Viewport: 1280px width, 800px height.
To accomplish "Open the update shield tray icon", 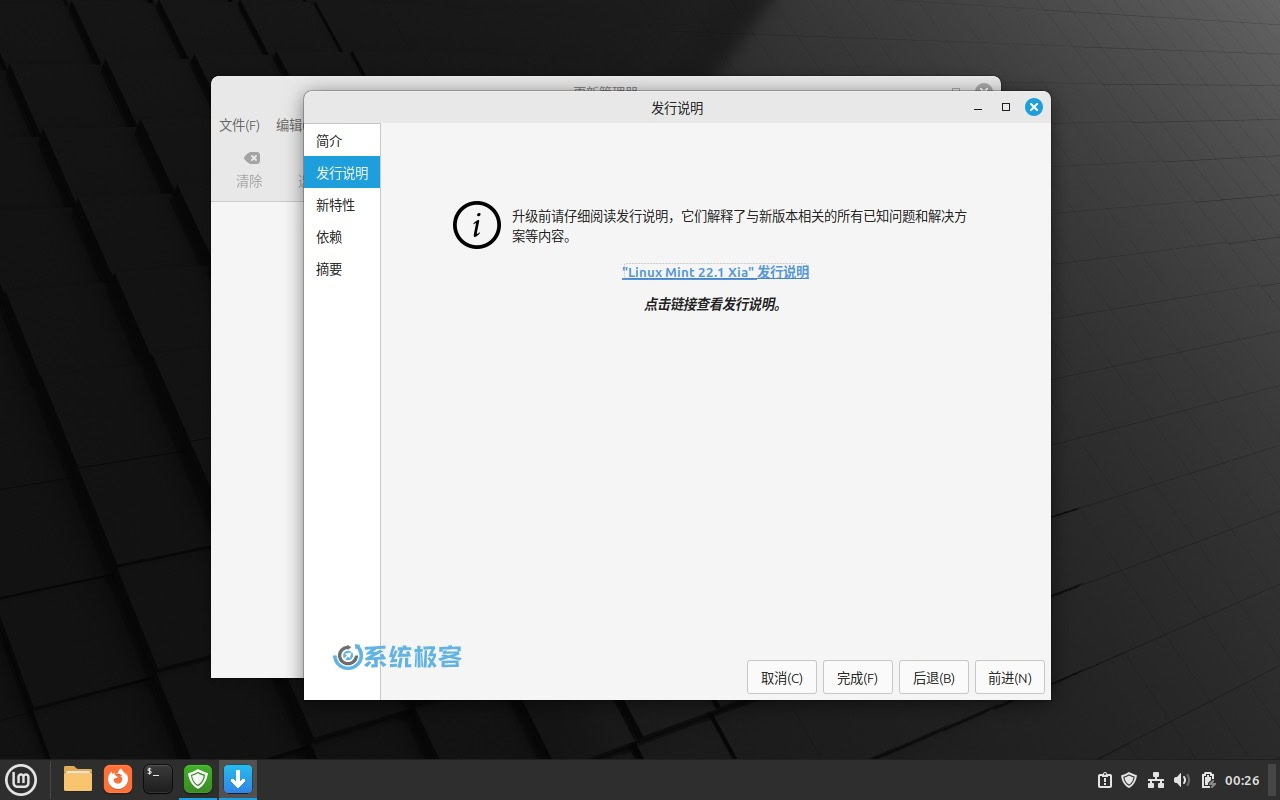I will pyautogui.click(x=1129, y=780).
